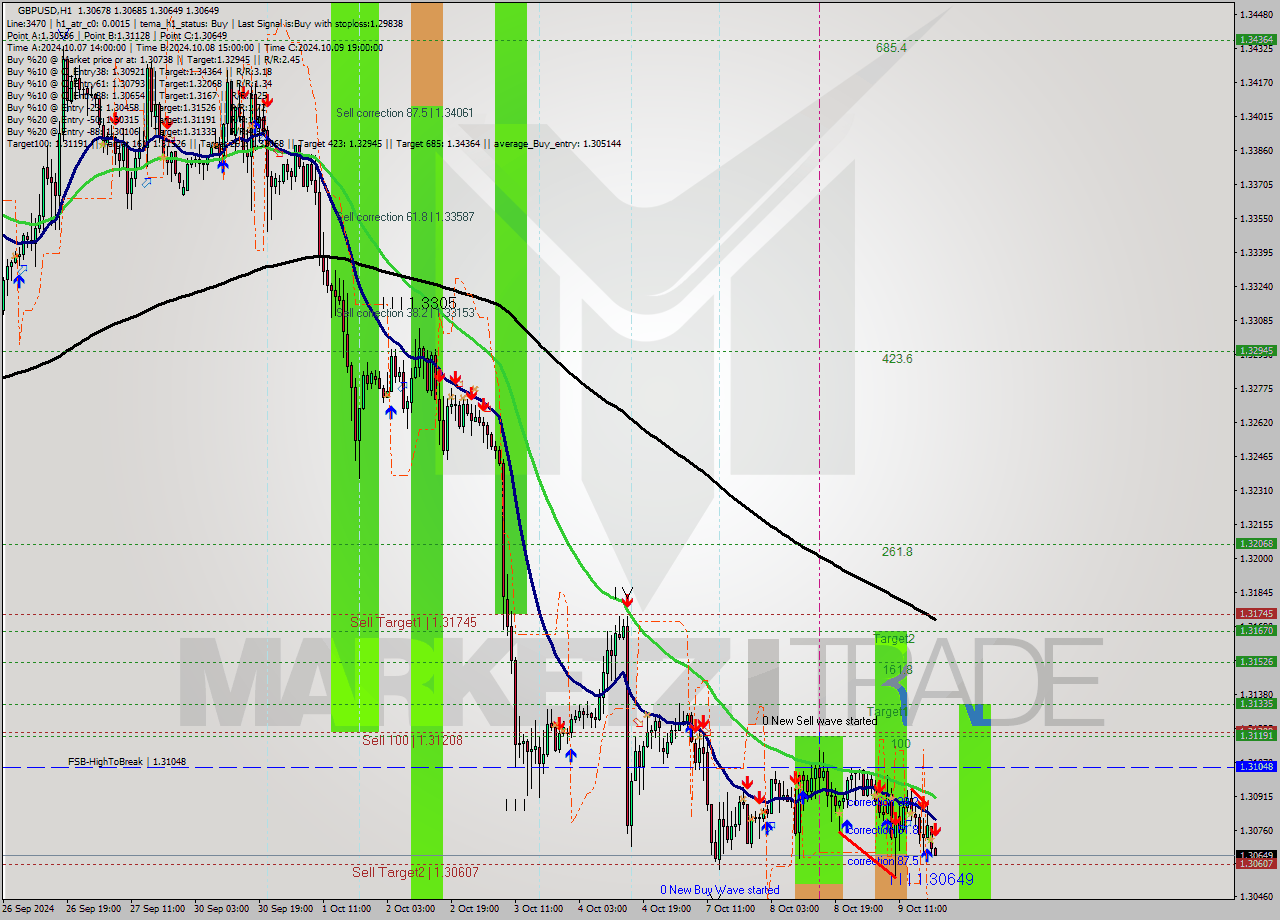Click green price tag 1.31526 on axis

(x=1255, y=662)
